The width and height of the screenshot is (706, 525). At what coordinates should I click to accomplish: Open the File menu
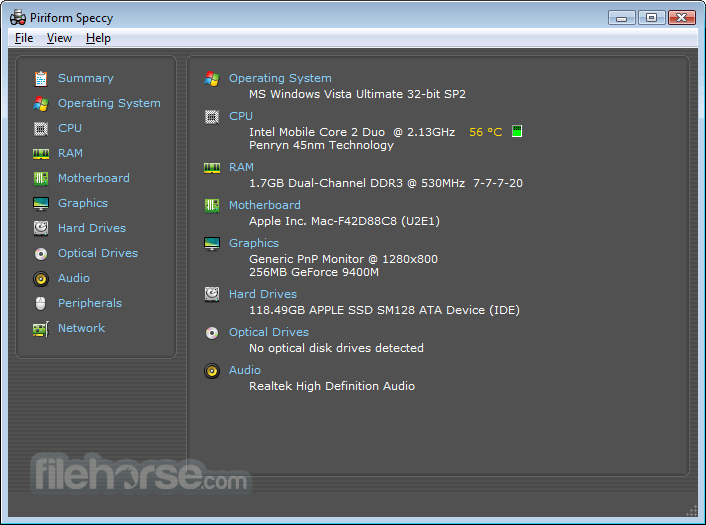(24, 38)
